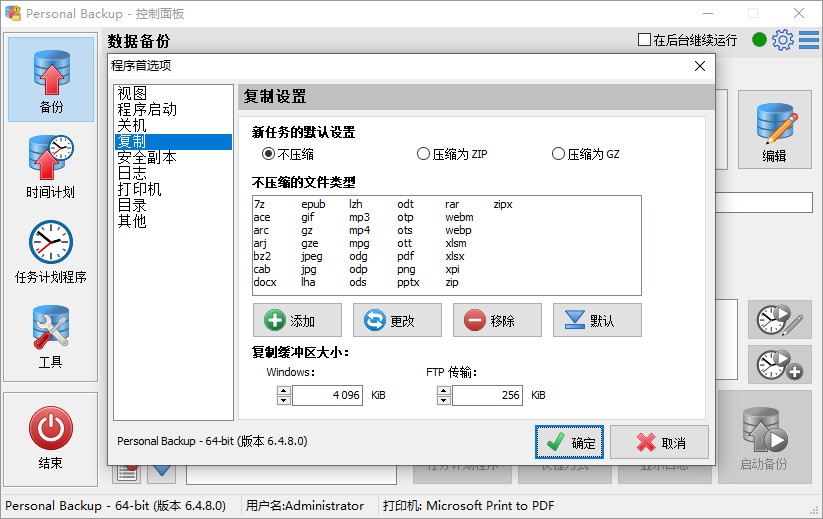Select file type webm in list
Viewport: 823px width, 519px height.
(x=459, y=217)
